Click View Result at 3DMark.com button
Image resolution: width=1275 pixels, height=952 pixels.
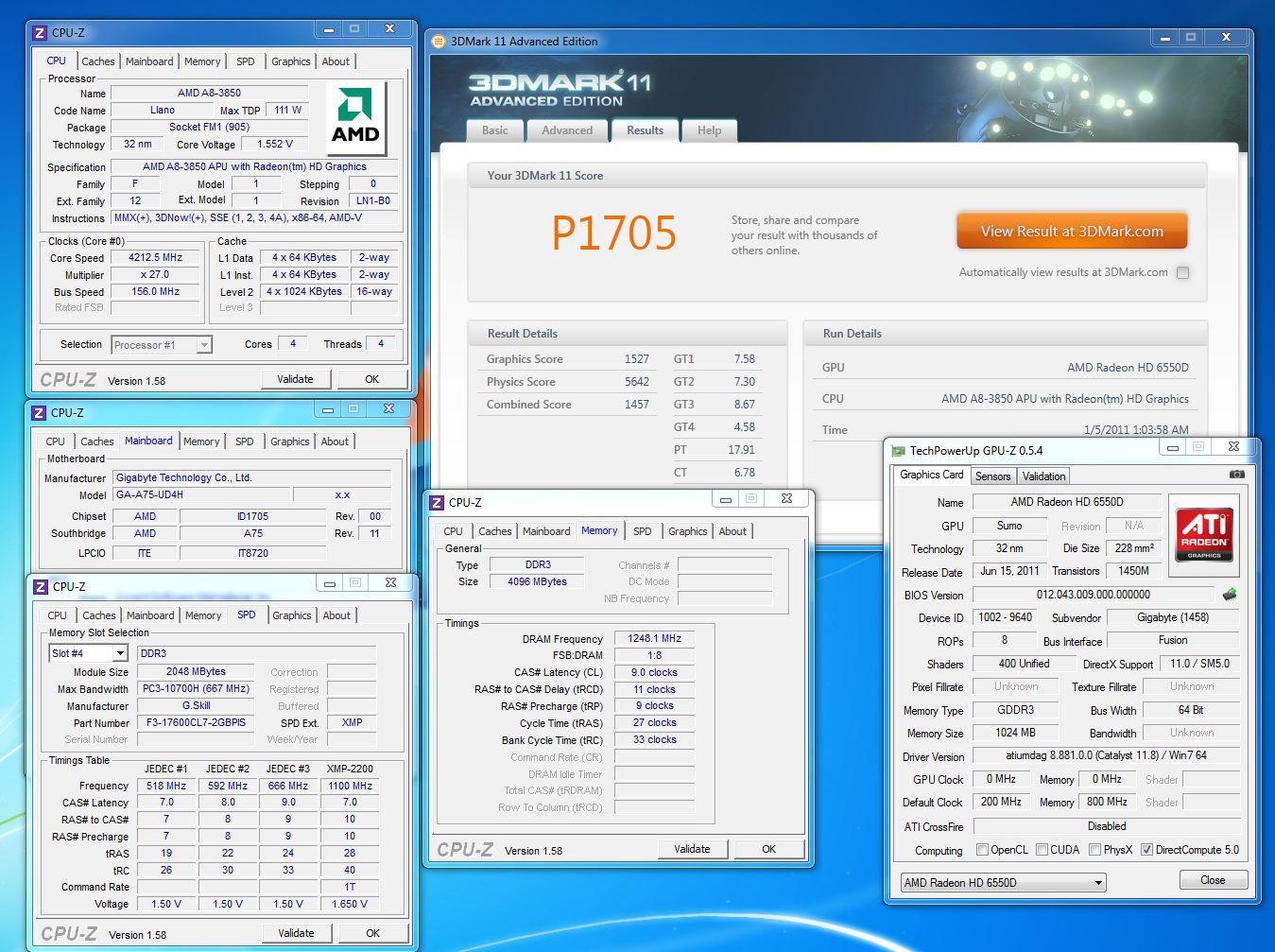(x=1072, y=232)
